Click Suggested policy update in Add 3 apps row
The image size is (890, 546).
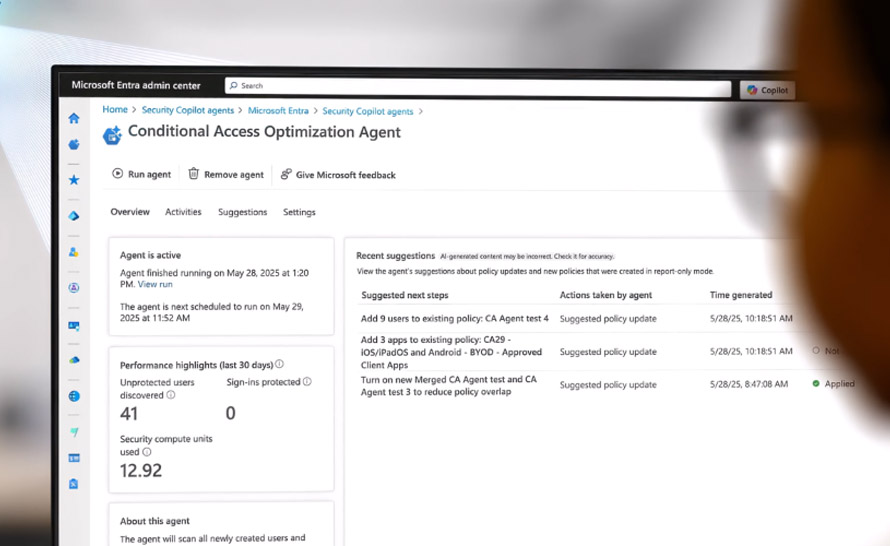click(x=608, y=352)
